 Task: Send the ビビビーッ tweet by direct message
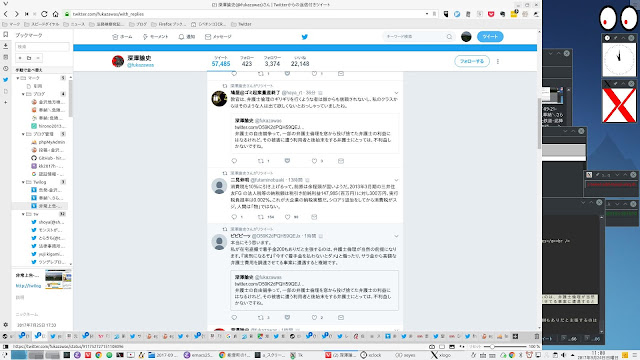click(341, 318)
